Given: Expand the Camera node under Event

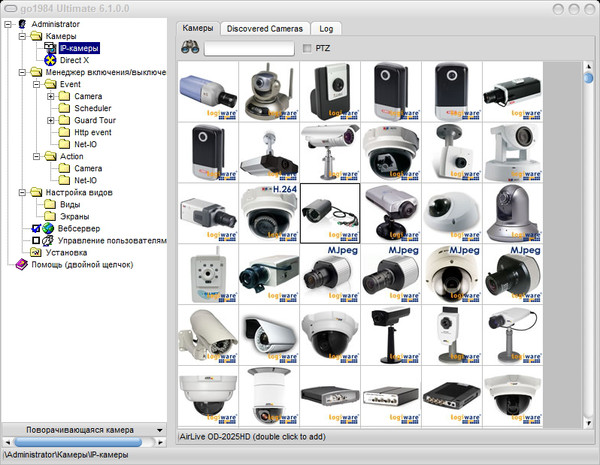Looking at the screenshot, I should point(50,96).
